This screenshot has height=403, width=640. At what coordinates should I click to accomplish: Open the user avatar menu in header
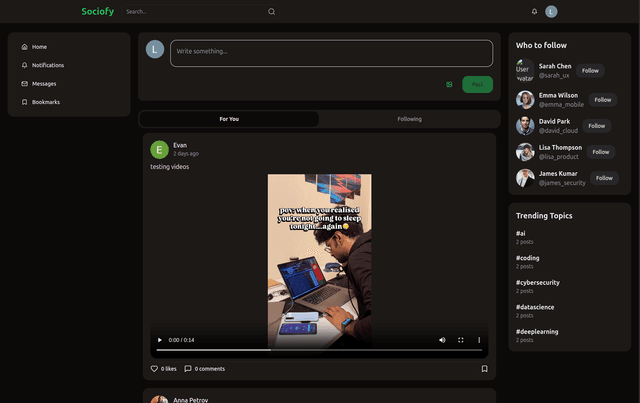[551, 11]
